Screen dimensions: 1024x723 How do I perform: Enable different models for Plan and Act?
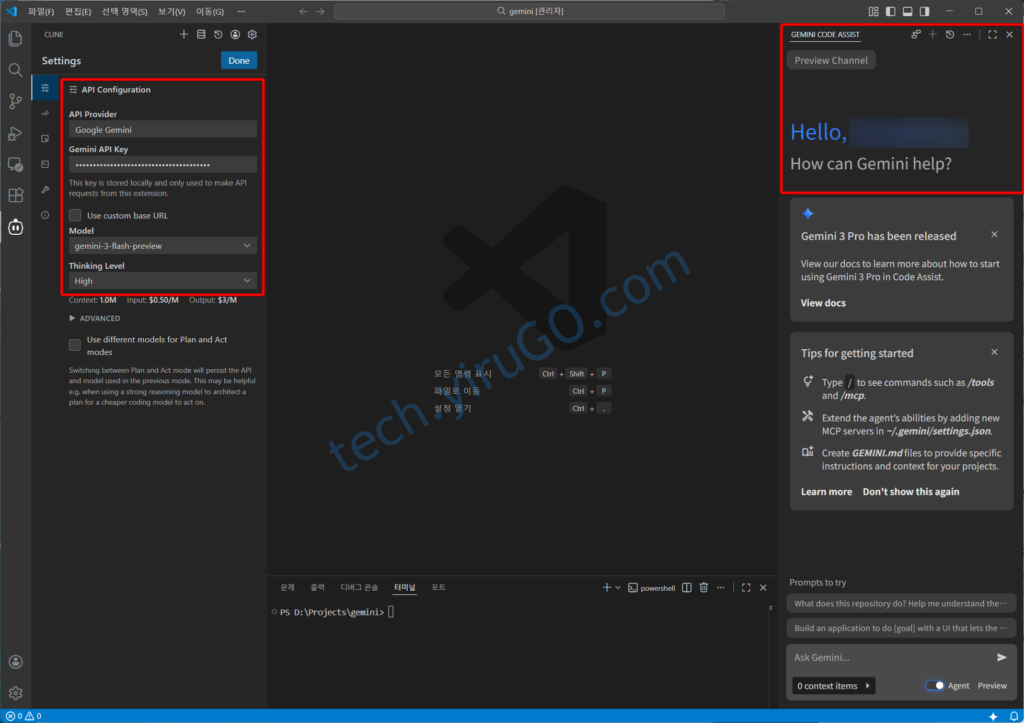point(75,345)
